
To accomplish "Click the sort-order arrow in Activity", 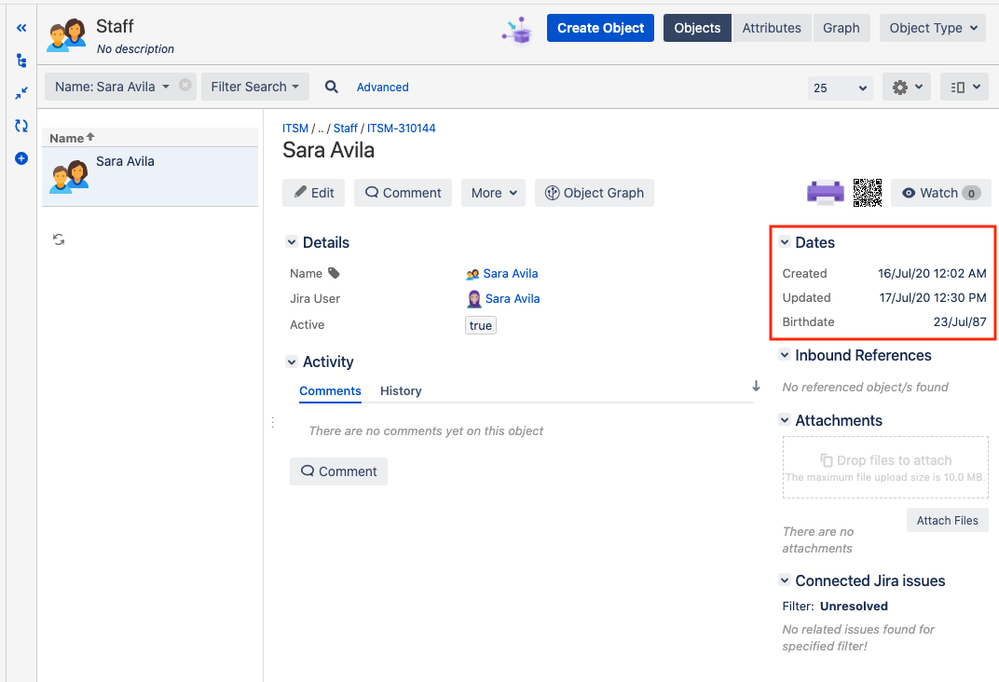I will 756,386.
